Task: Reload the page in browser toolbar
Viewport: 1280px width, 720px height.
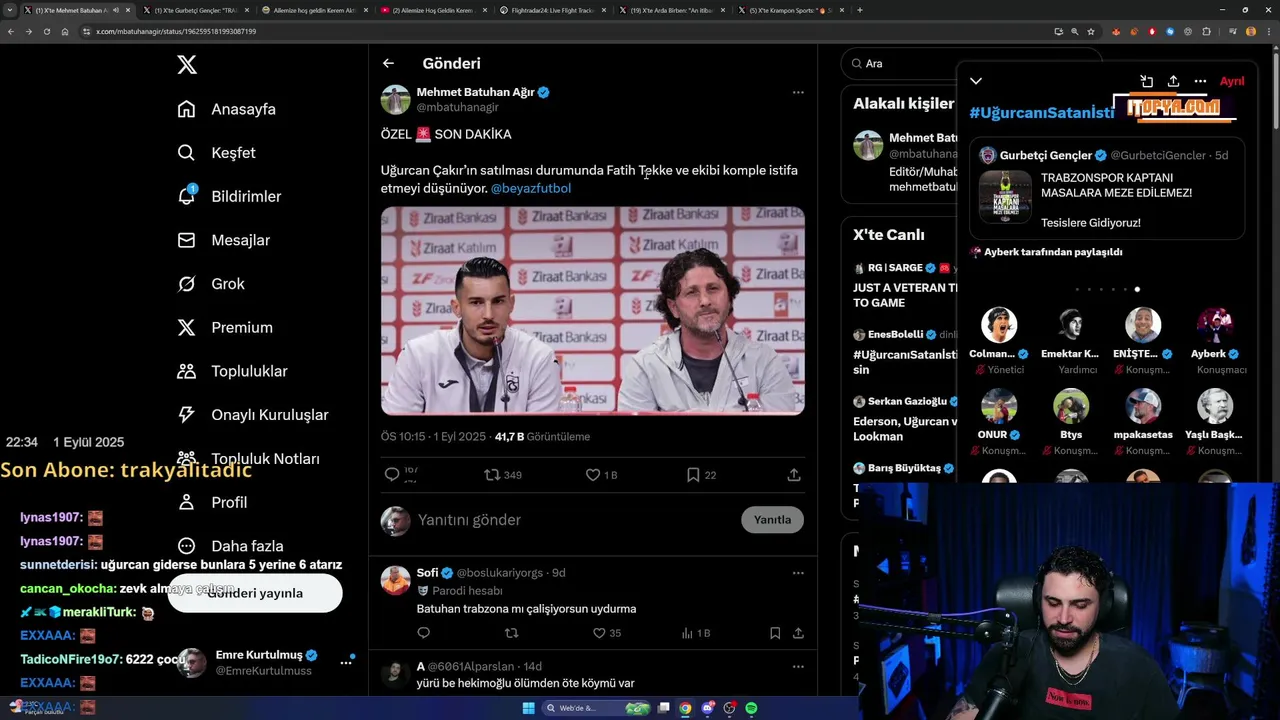Action: 46,31
